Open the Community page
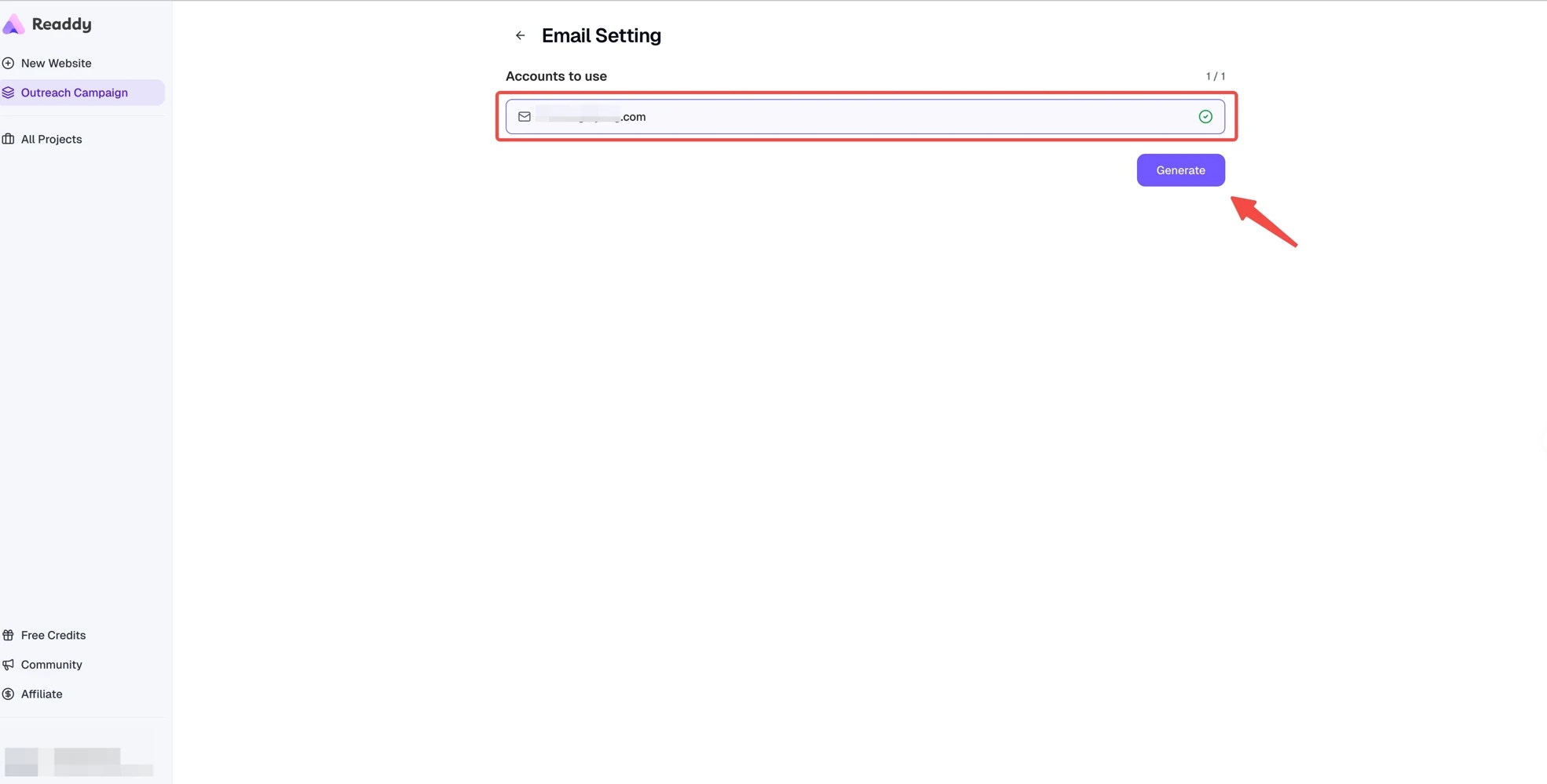This screenshot has width=1547, height=784. [x=52, y=665]
